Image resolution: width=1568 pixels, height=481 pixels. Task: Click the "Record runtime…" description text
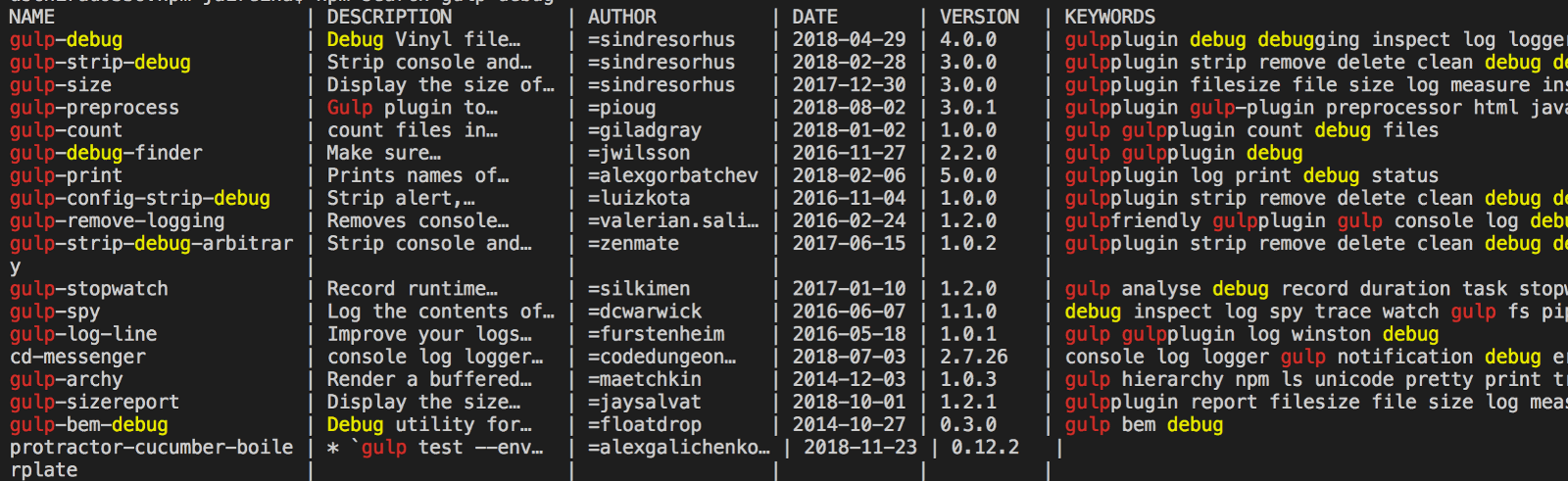(413, 289)
